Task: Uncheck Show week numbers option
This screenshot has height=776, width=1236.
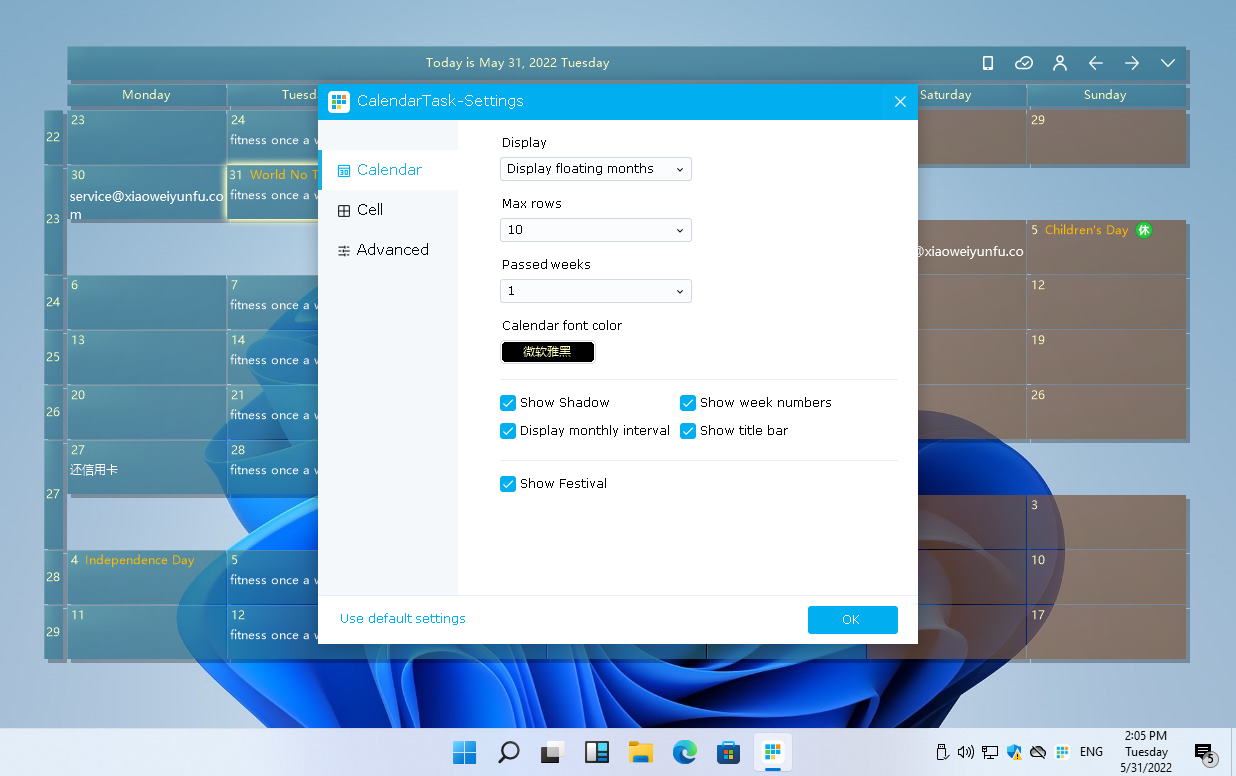Action: (688, 403)
